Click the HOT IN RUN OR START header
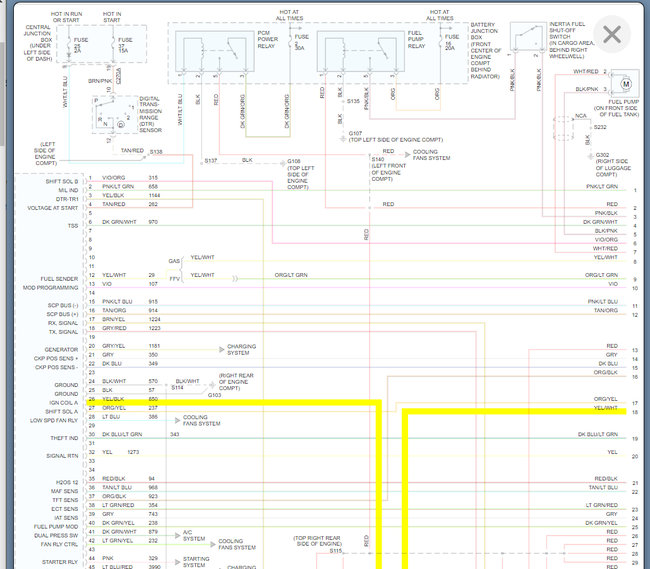The image size is (650, 569). (x=66, y=17)
